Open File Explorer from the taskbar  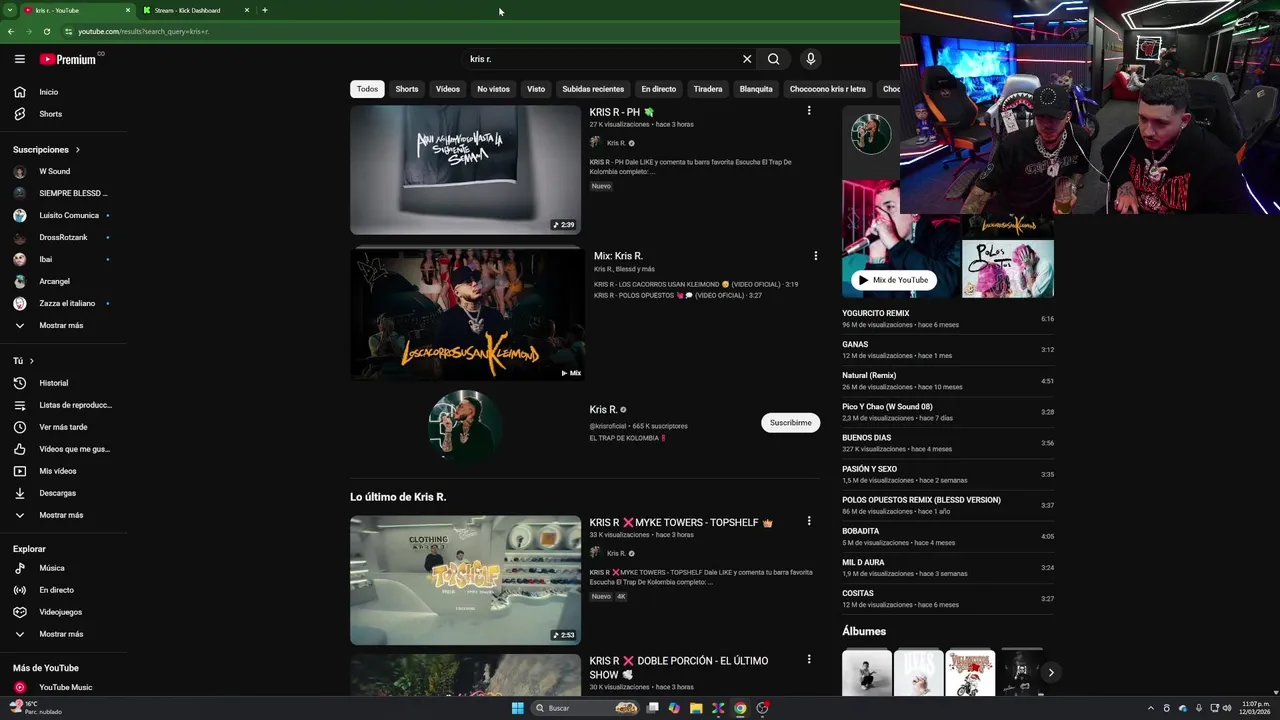click(696, 708)
